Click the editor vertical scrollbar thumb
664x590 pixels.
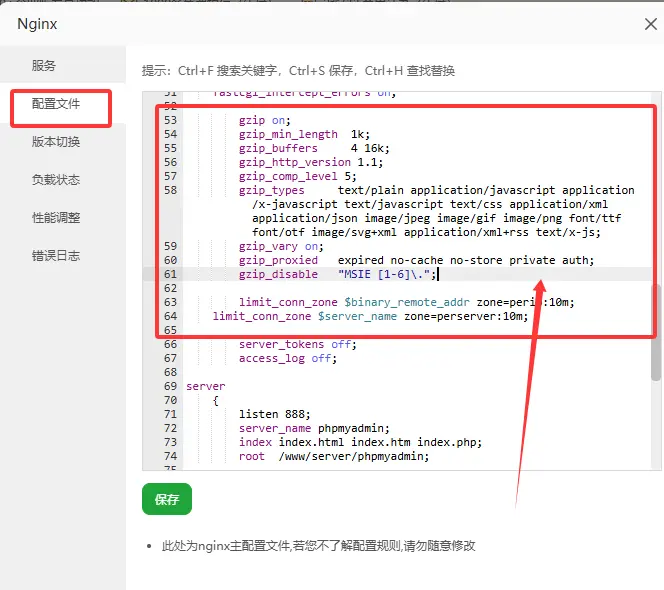tap(656, 332)
